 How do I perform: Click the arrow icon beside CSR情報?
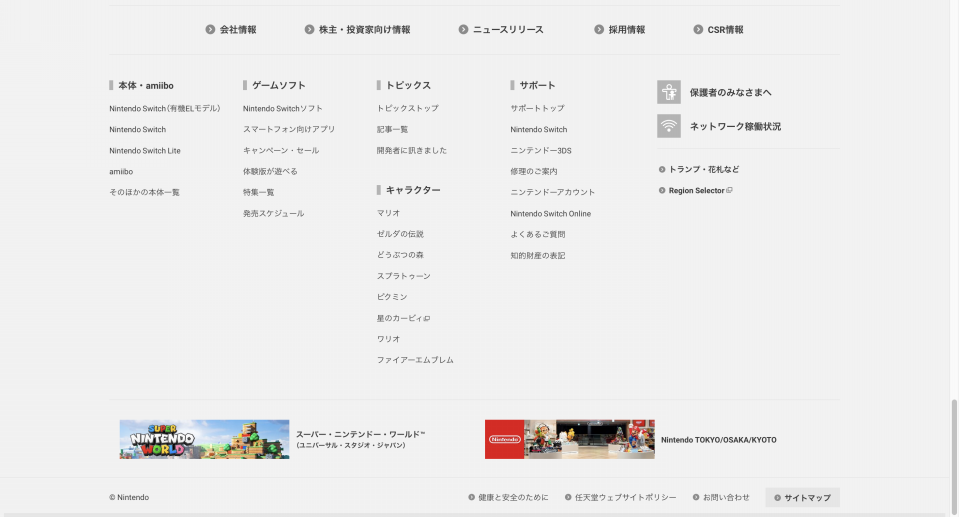pyautogui.click(x=698, y=29)
